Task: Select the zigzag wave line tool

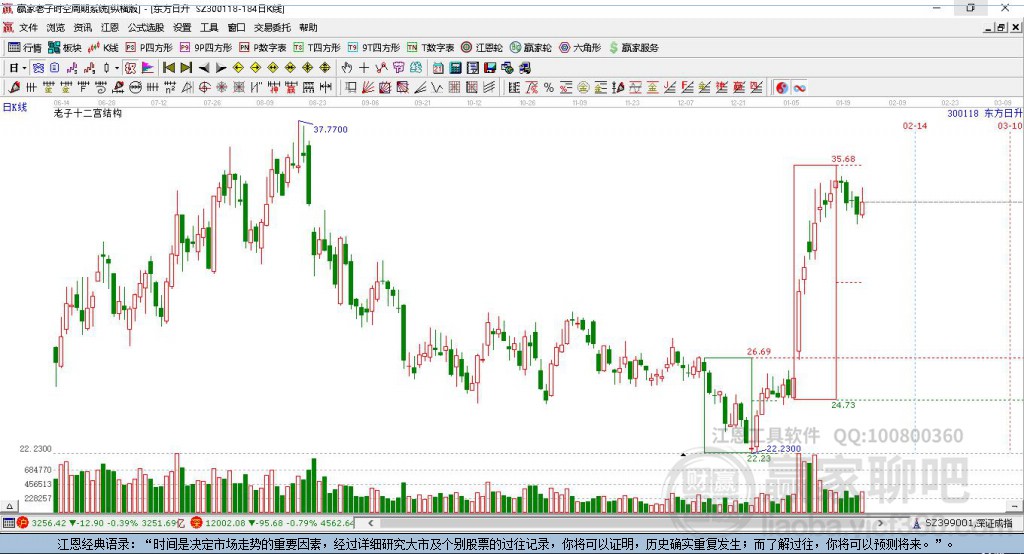Action: [436, 88]
